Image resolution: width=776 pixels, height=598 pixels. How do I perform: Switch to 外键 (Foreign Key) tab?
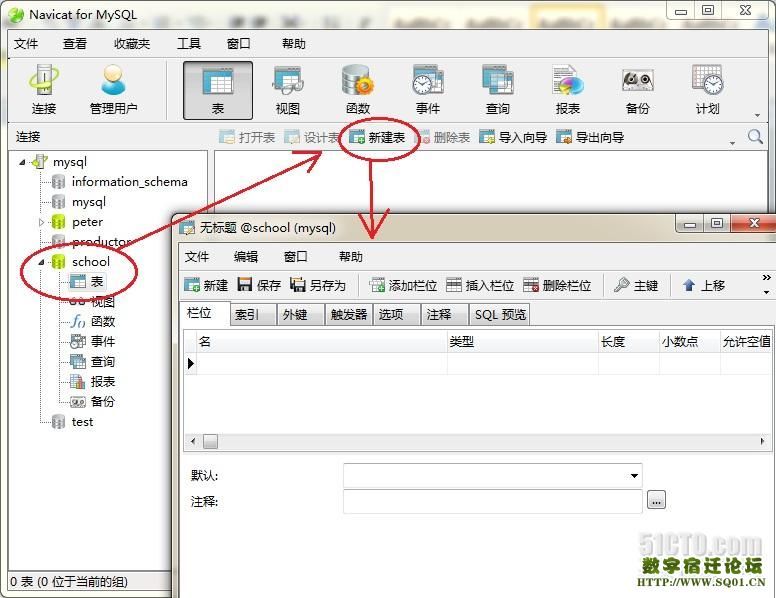(x=300, y=314)
